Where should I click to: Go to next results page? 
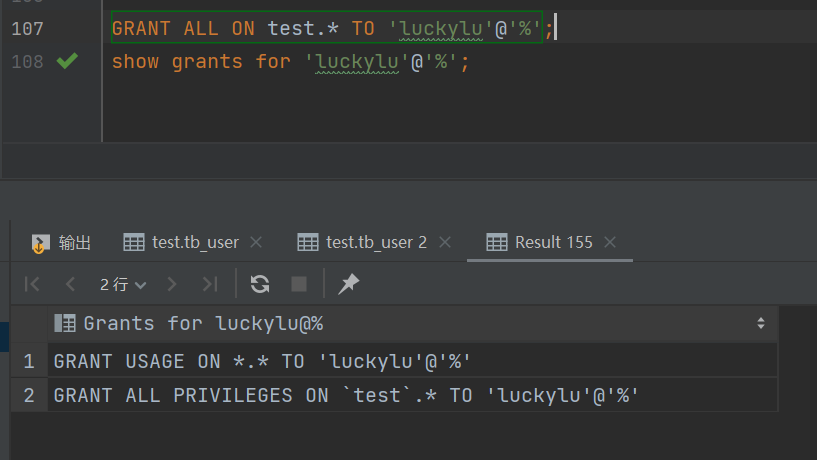click(x=172, y=285)
